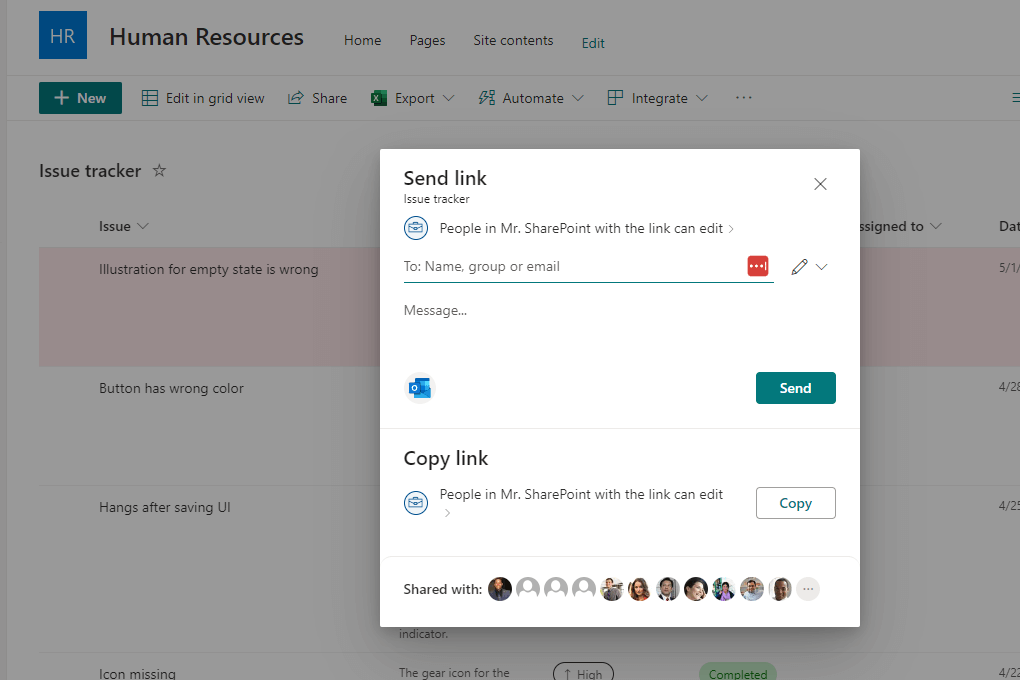1020x680 pixels.
Task: Open the Home navigation item
Action: pyautogui.click(x=362, y=40)
